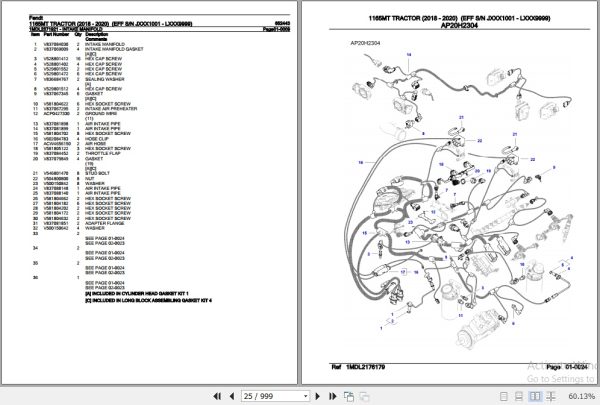Go to the next view
The width and height of the screenshot is (600, 405).
tap(364, 397)
